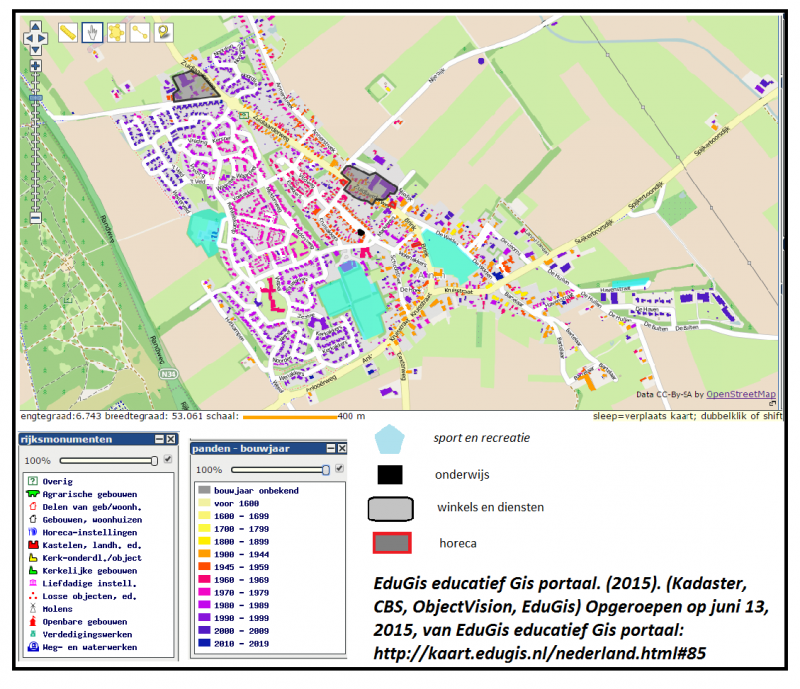
Task: Click the rijksmonumenten panel title bar
Action: tap(87, 439)
